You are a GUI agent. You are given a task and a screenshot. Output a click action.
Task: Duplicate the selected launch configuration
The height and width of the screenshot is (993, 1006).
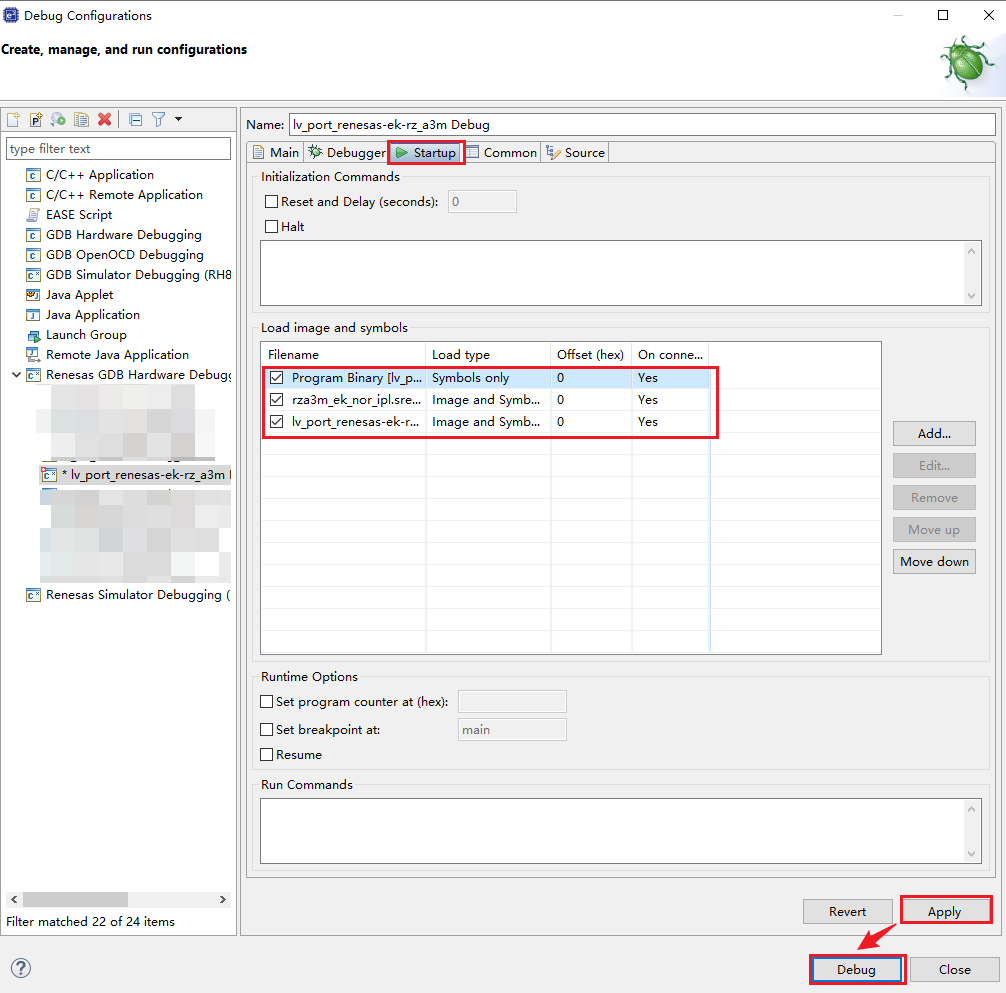[x=82, y=119]
